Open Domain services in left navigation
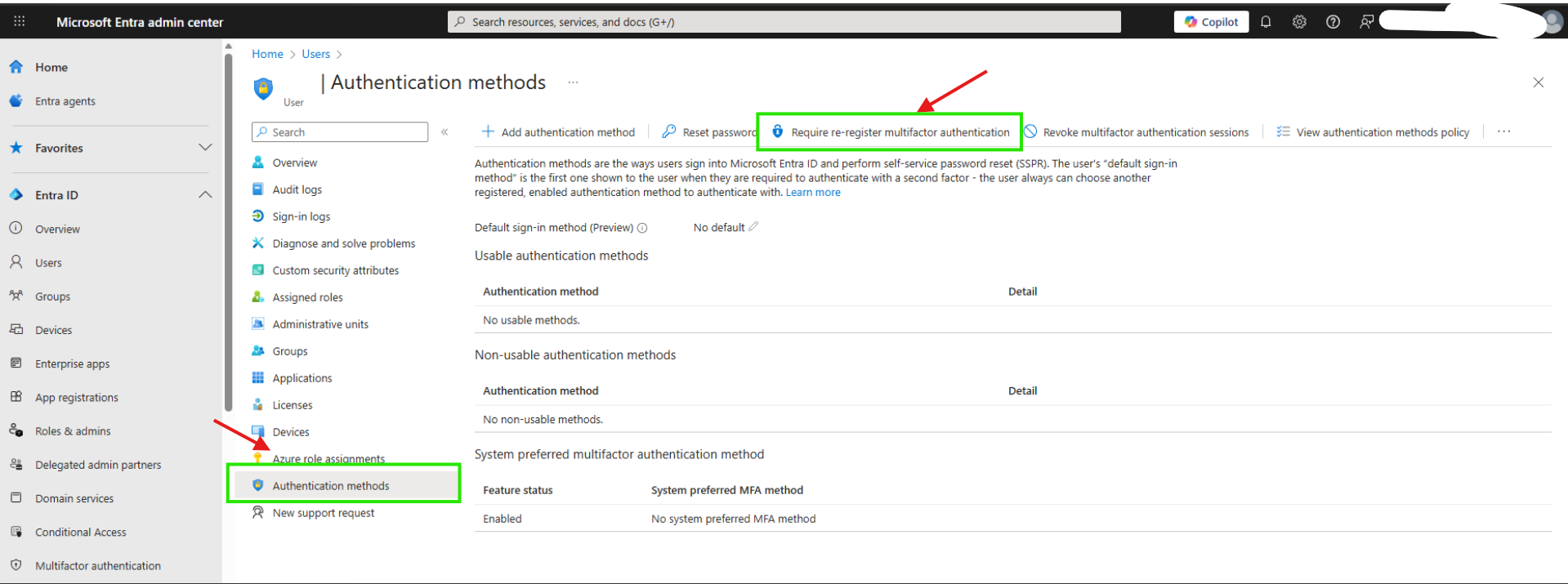 click(x=74, y=498)
